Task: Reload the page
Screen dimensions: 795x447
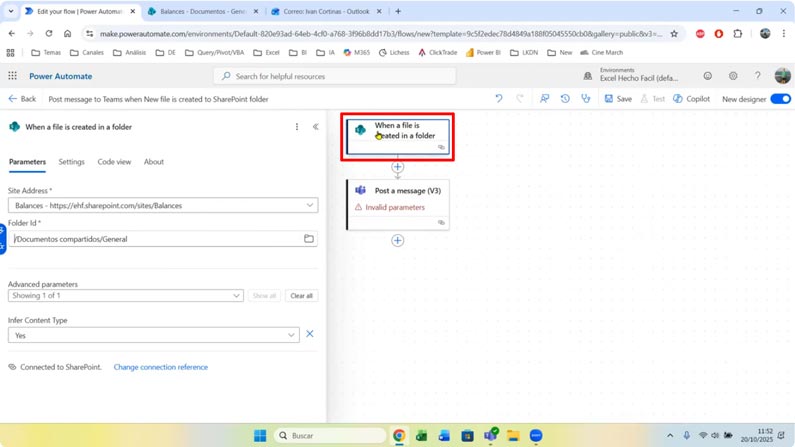Action: tap(49, 33)
